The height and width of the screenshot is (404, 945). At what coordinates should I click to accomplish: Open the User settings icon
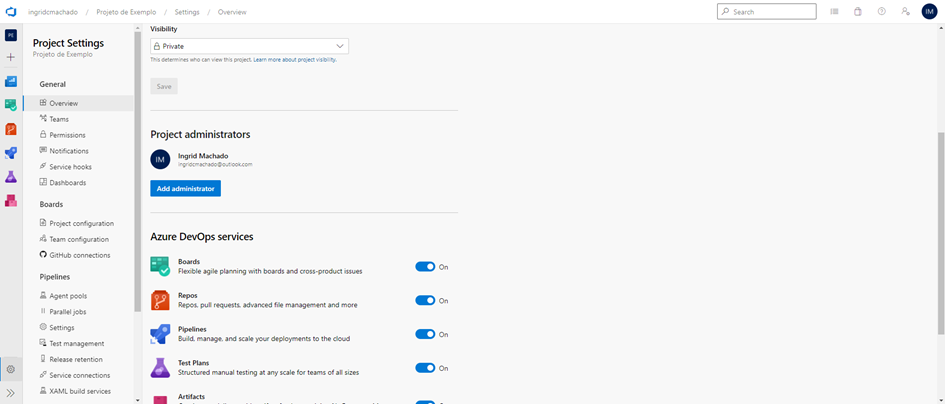pyautogui.click(x=905, y=11)
